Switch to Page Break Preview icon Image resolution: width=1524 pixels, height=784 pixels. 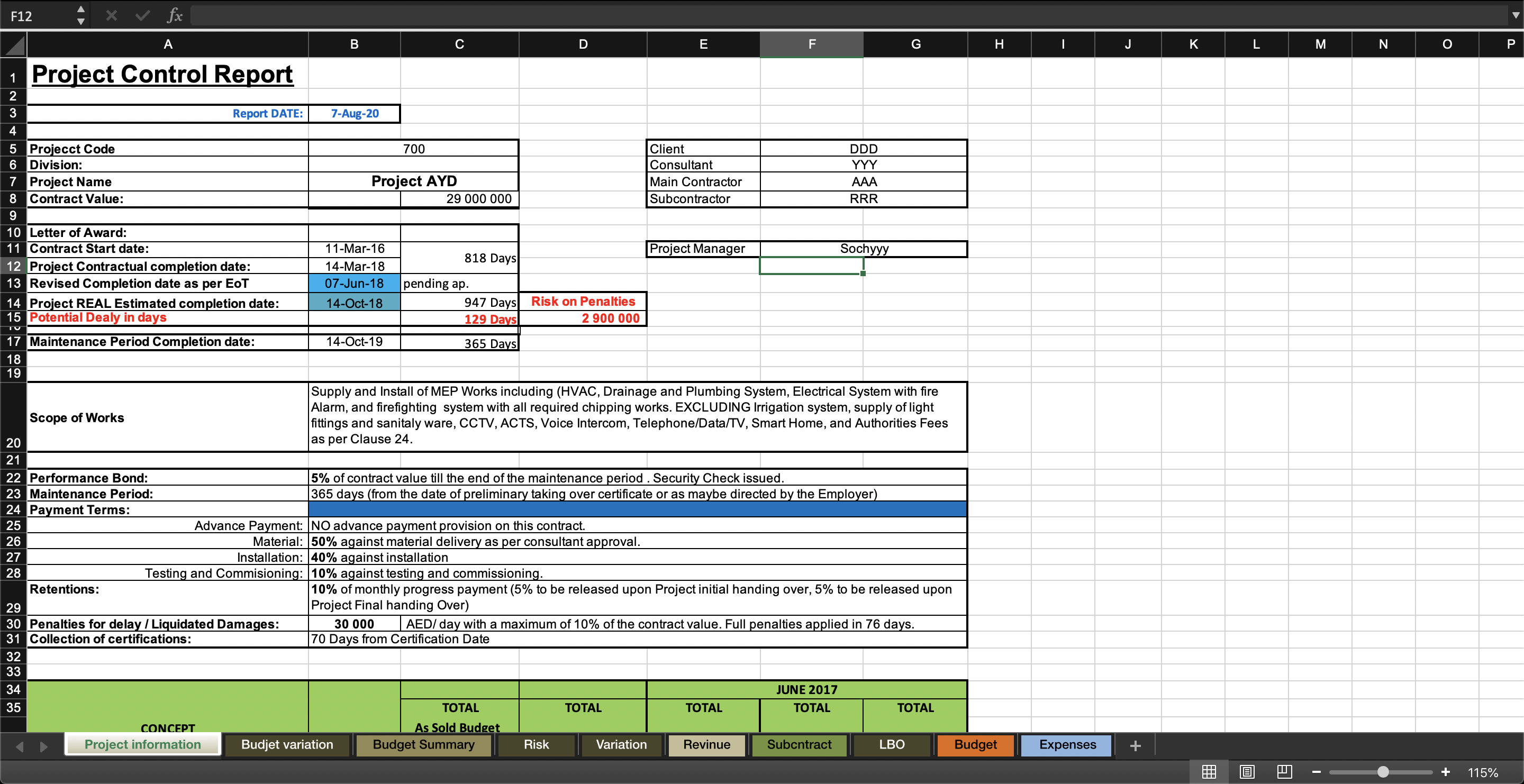tap(1284, 772)
